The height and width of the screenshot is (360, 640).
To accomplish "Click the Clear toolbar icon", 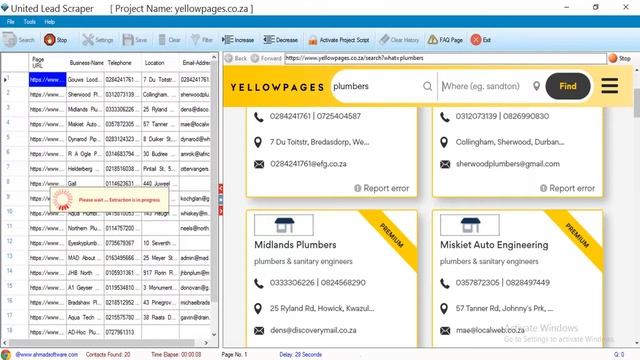I will [x=162, y=40].
